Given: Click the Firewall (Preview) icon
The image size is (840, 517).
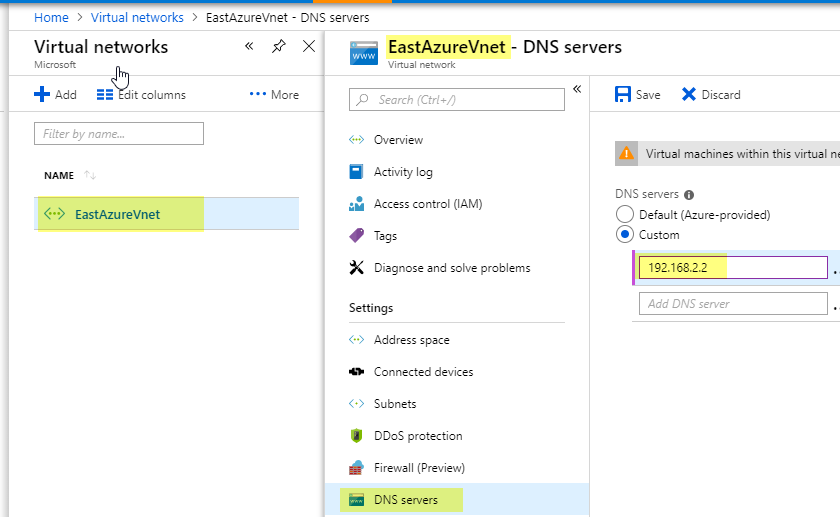Looking at the screenshot, I should click(356, 467).
